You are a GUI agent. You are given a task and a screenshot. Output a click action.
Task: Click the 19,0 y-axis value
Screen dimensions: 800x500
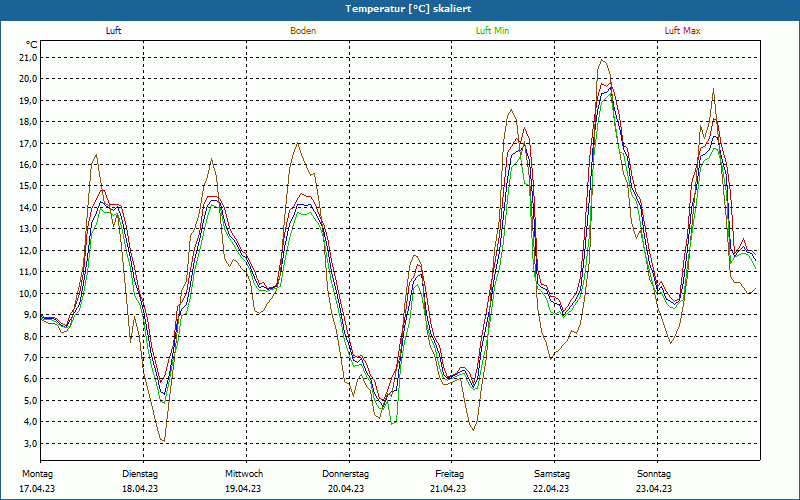click(x=28, y=101)
